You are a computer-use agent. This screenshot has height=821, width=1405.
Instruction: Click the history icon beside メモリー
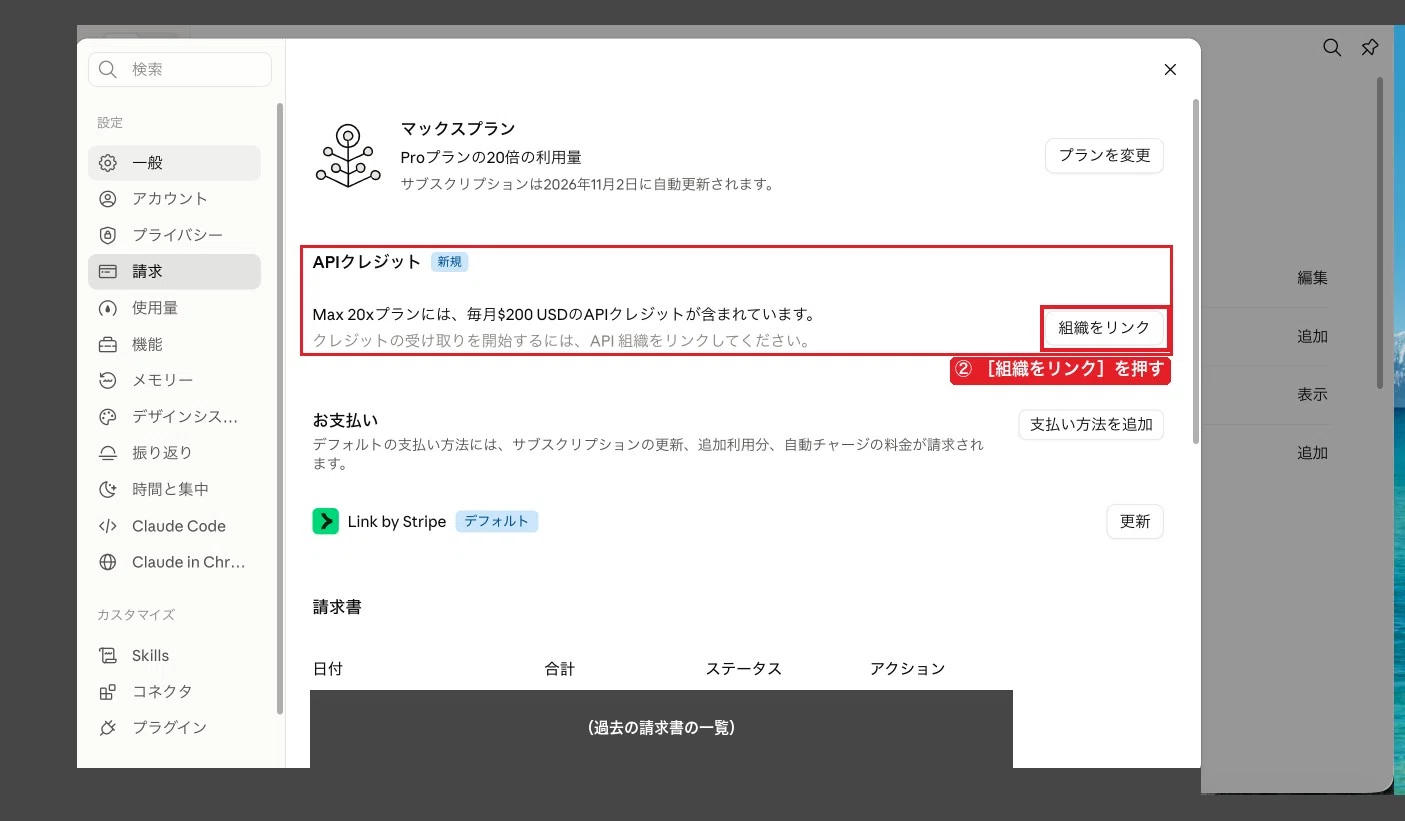(x=108, y=380)
